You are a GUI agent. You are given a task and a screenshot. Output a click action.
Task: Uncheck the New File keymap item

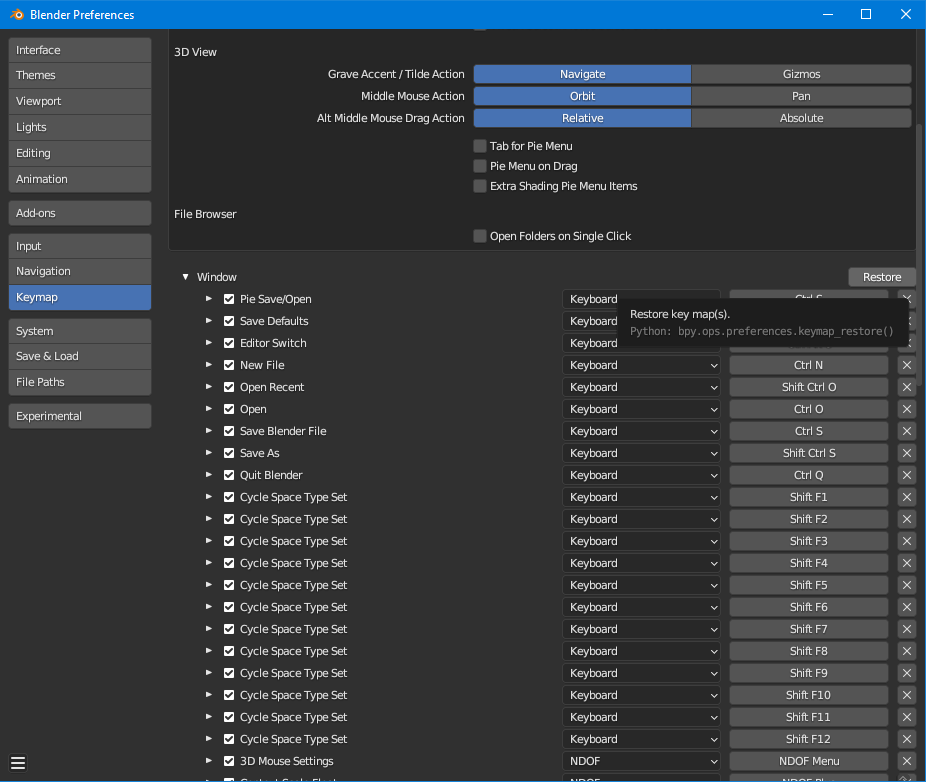[x=229, y=365]
